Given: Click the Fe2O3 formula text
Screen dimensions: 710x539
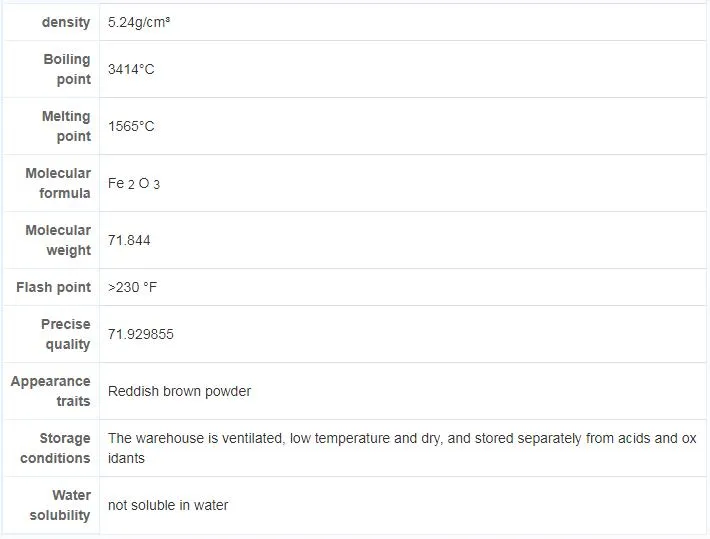Looking at the screenshot, I should [134, 184].
